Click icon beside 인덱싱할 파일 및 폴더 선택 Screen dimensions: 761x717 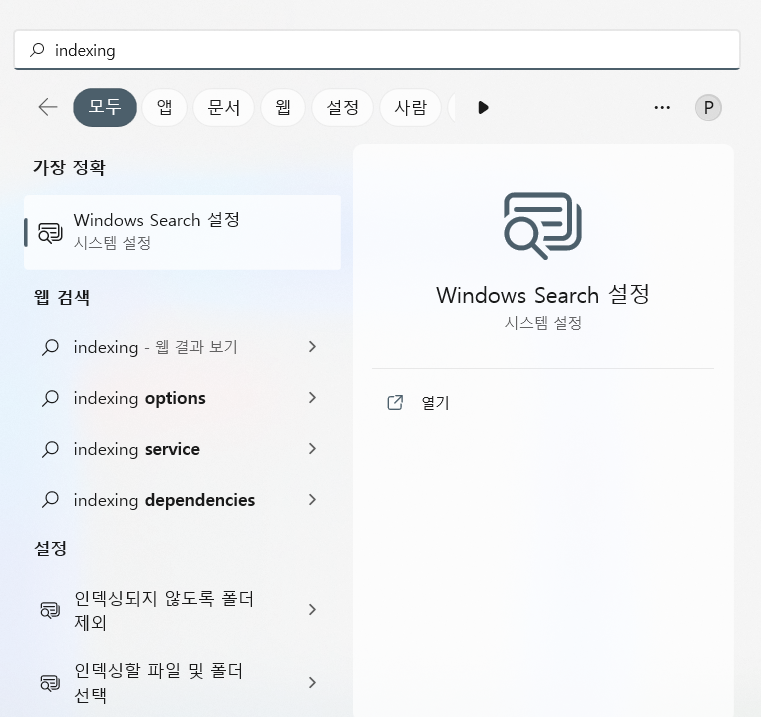click(x=50, y=683)
